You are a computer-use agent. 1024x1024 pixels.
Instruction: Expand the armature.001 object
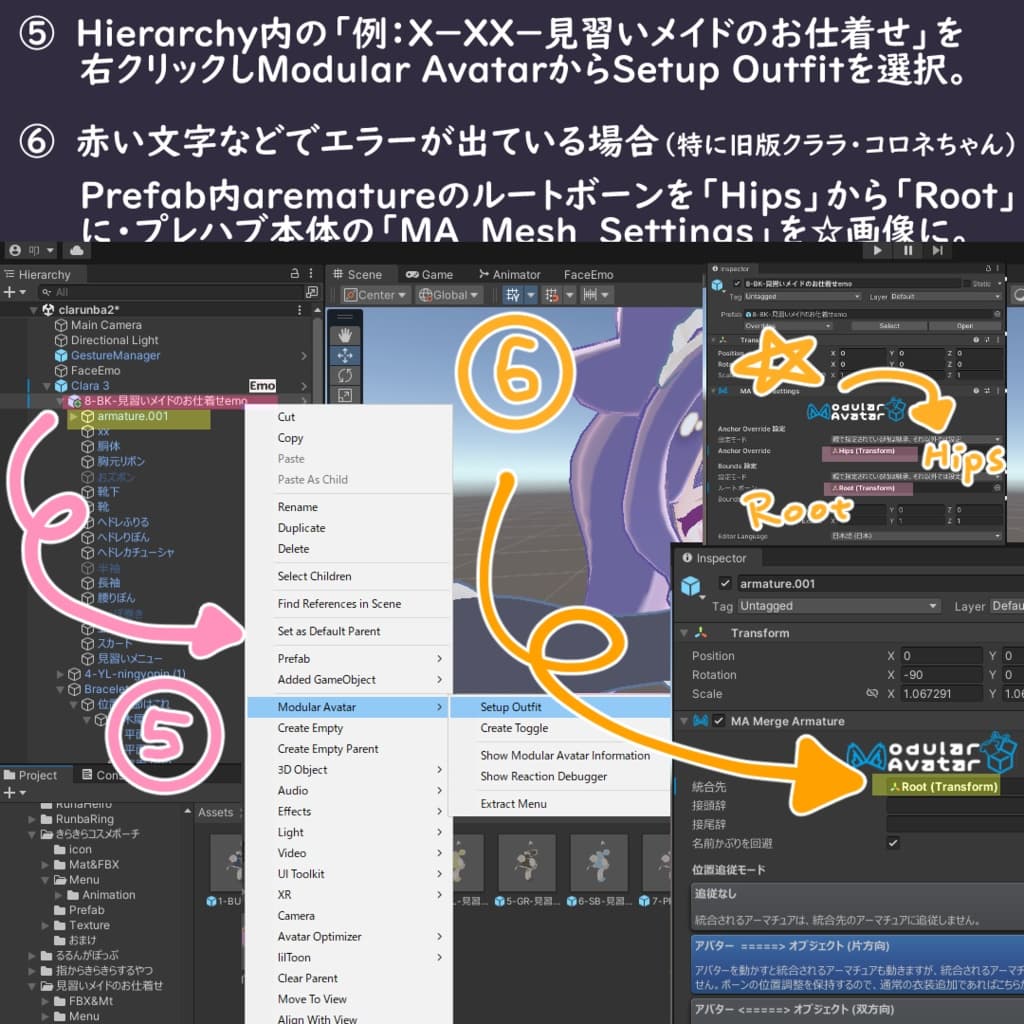(73, 417)
